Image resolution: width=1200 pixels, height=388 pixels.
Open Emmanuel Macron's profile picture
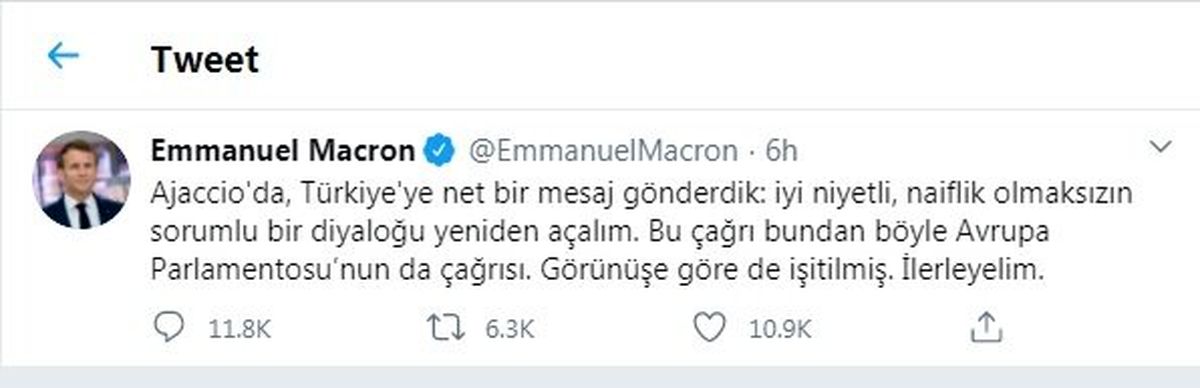[83, 179]
